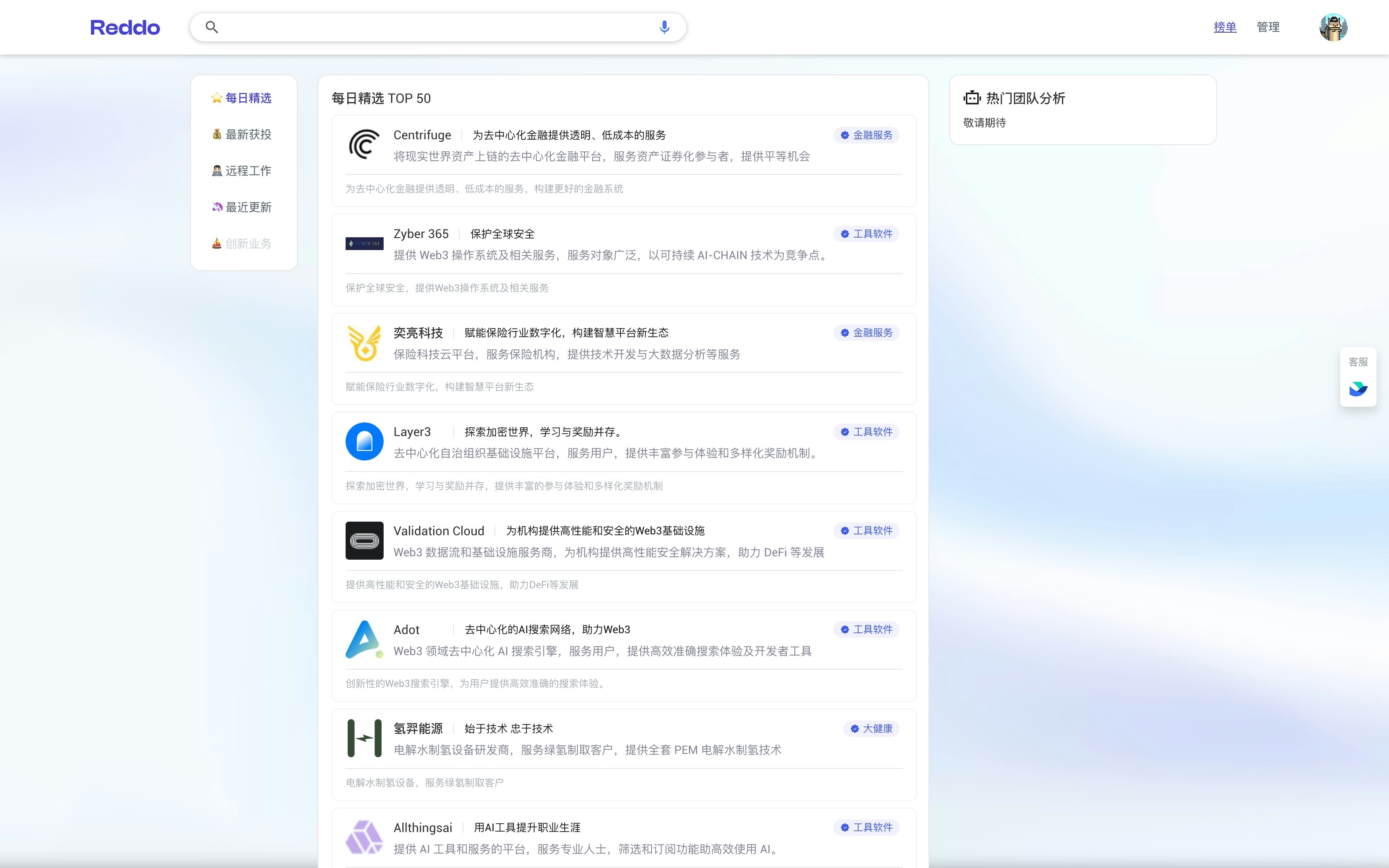Viewport: 1389px width, 868px height.
Task: Click slogan 去中心化的AI搜索网络，助力Web3
Action: [547, 630]
